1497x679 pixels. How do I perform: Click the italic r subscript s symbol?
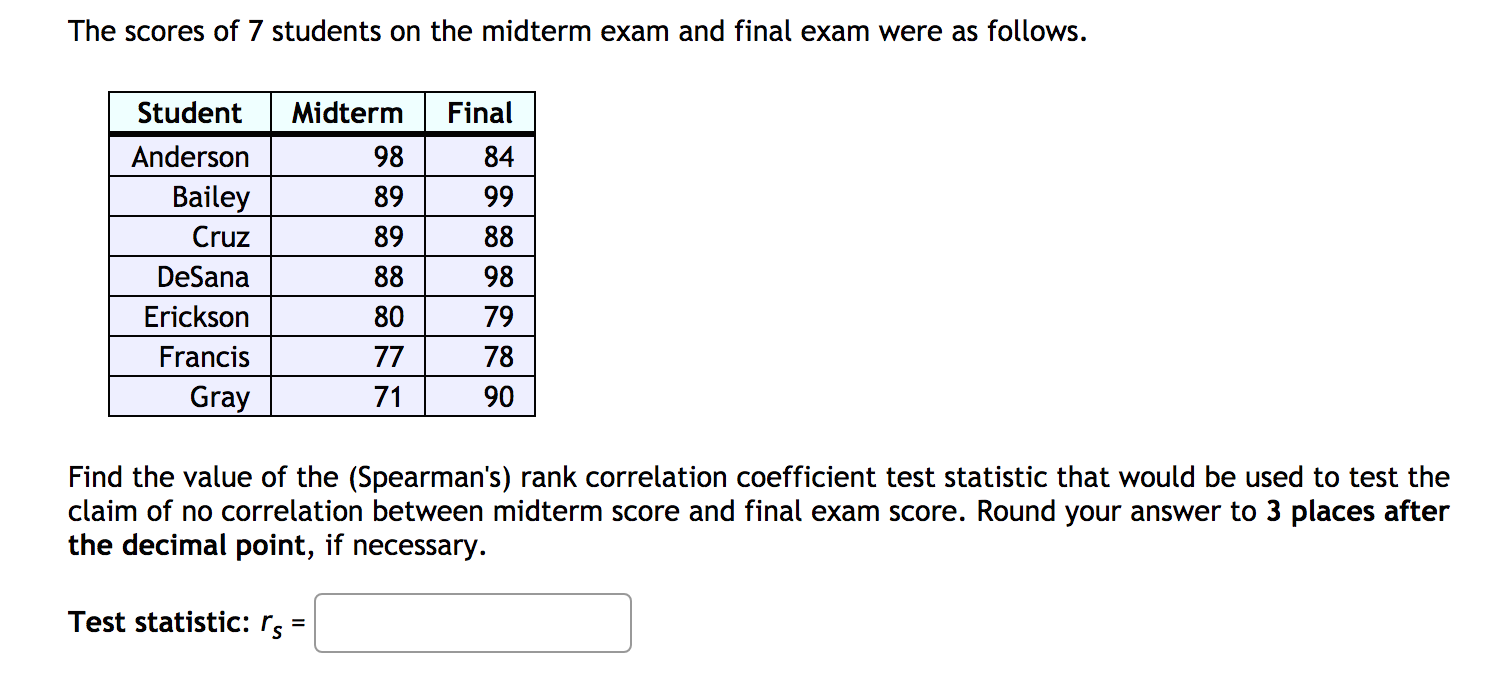click(272, 622)
